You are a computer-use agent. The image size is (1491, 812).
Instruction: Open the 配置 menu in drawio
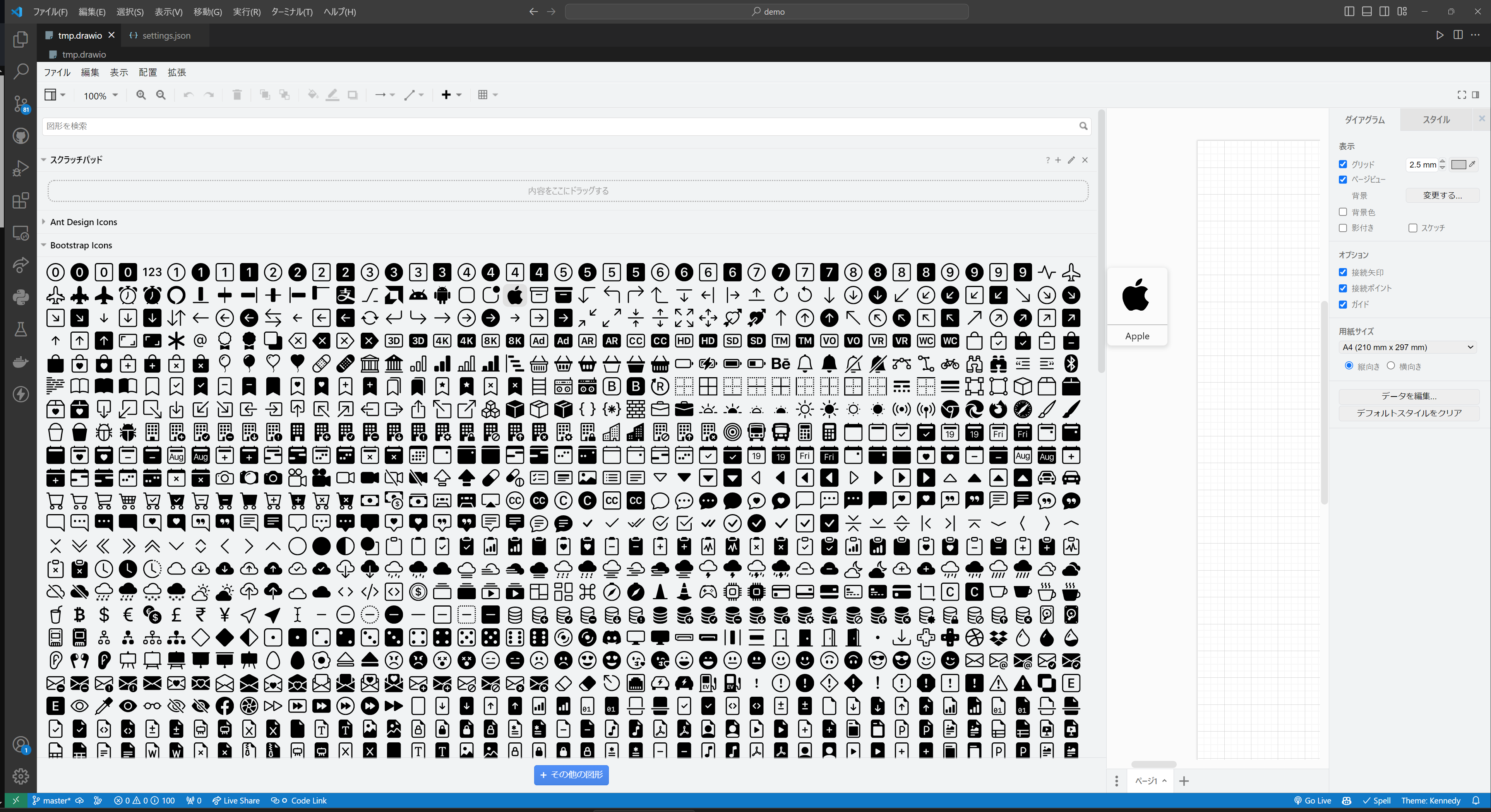coord(147,72)
